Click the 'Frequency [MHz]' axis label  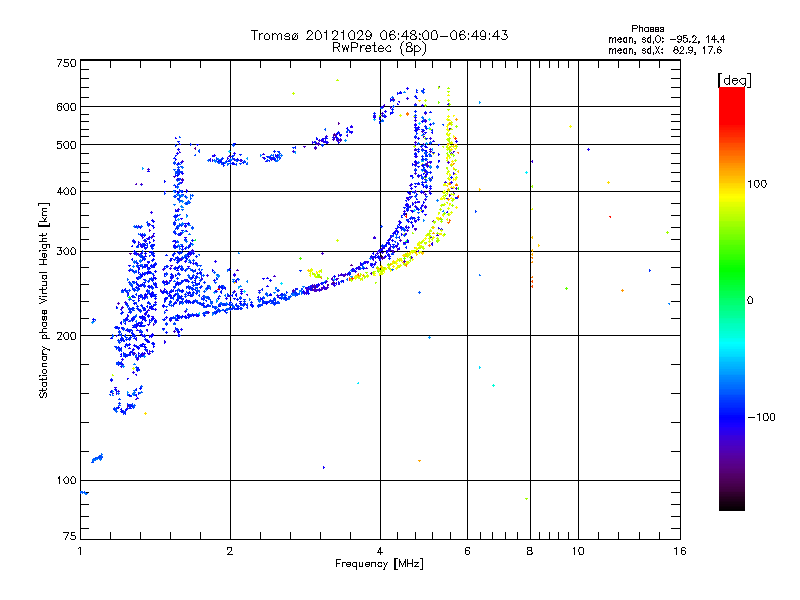379,564
